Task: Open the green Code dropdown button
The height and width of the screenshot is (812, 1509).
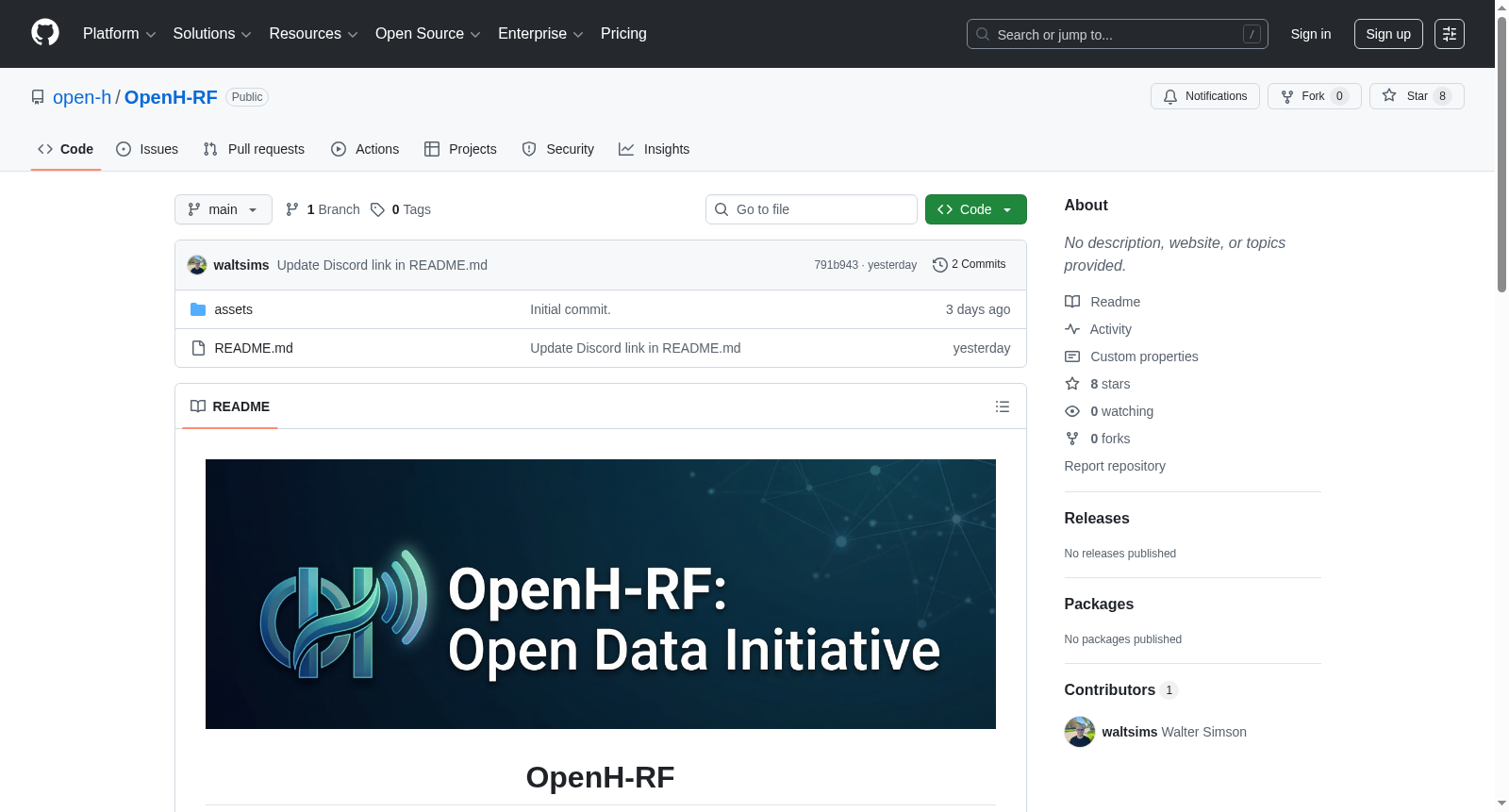Action: 976,209
